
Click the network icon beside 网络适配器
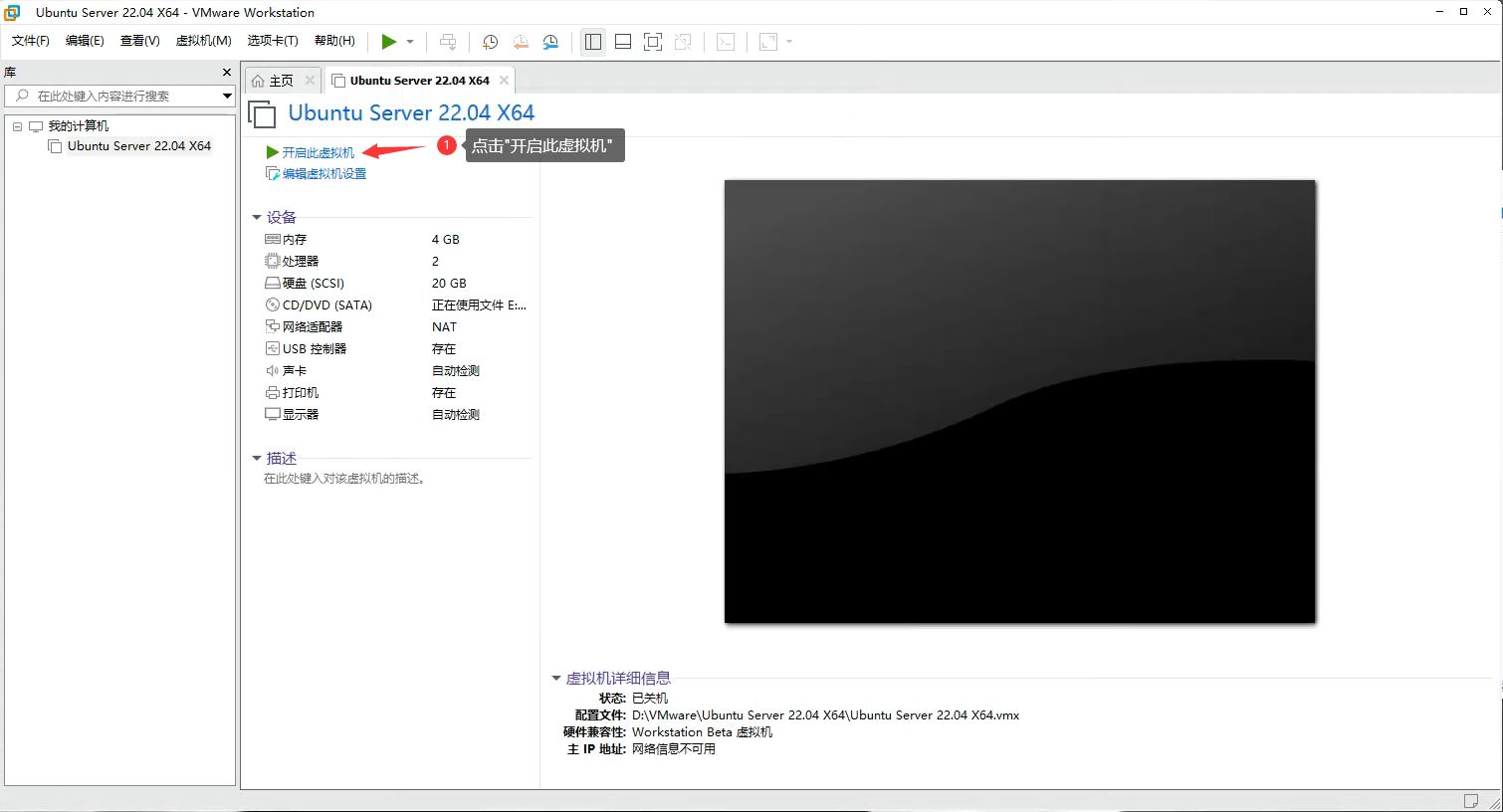273,326
